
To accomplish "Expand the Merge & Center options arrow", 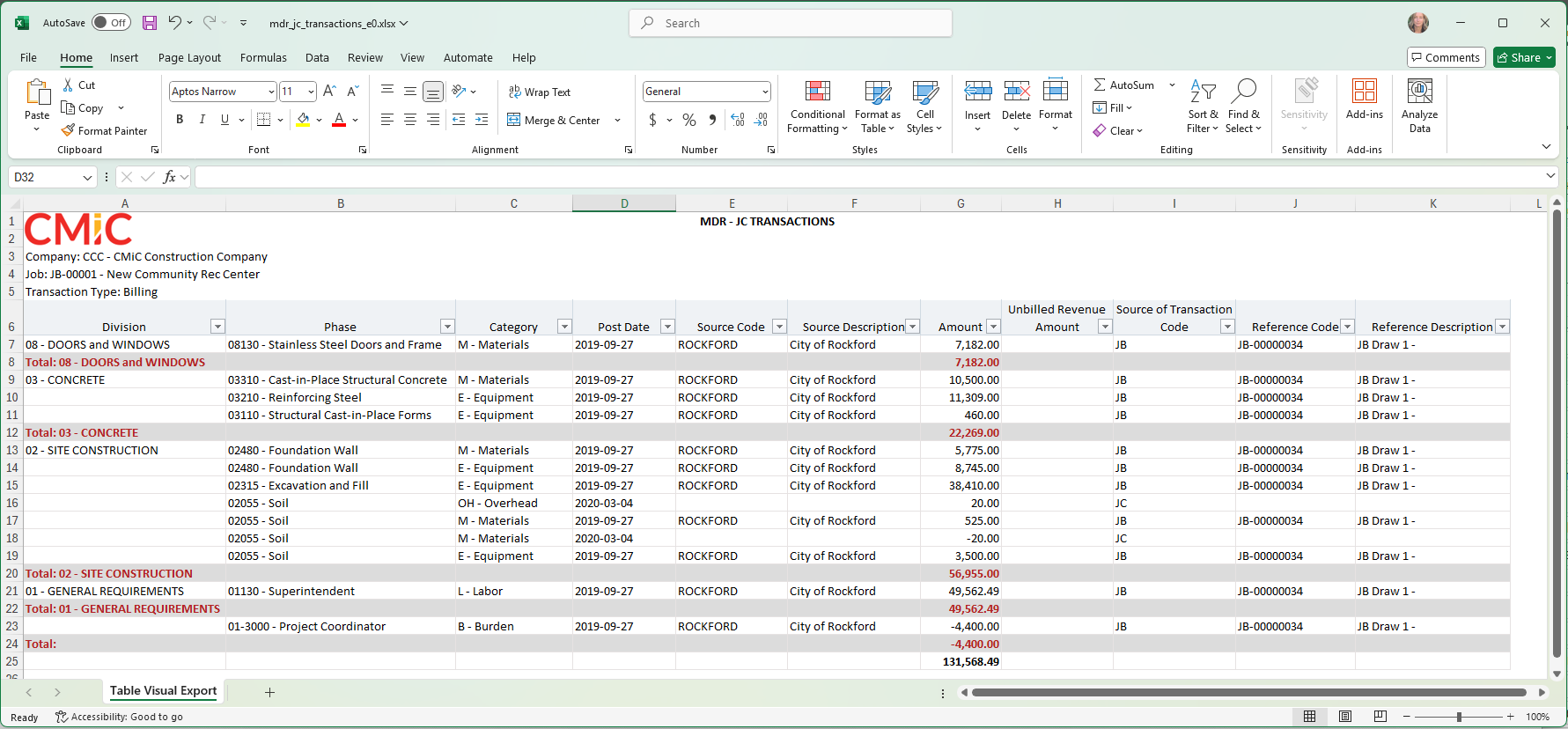I will point(618,120).
